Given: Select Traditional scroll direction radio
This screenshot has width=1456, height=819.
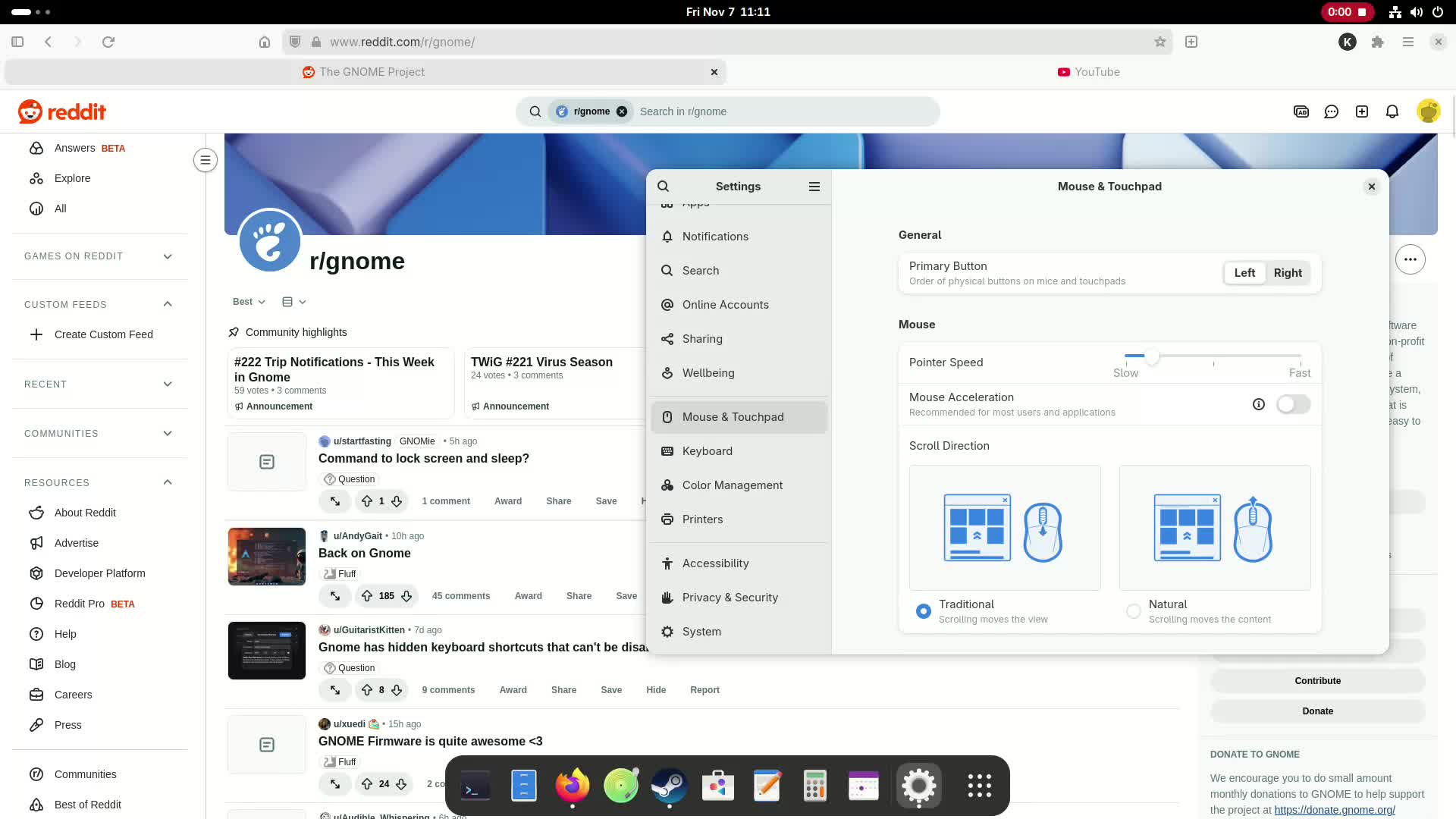Looking at the screenshot, I should (923, 611).
